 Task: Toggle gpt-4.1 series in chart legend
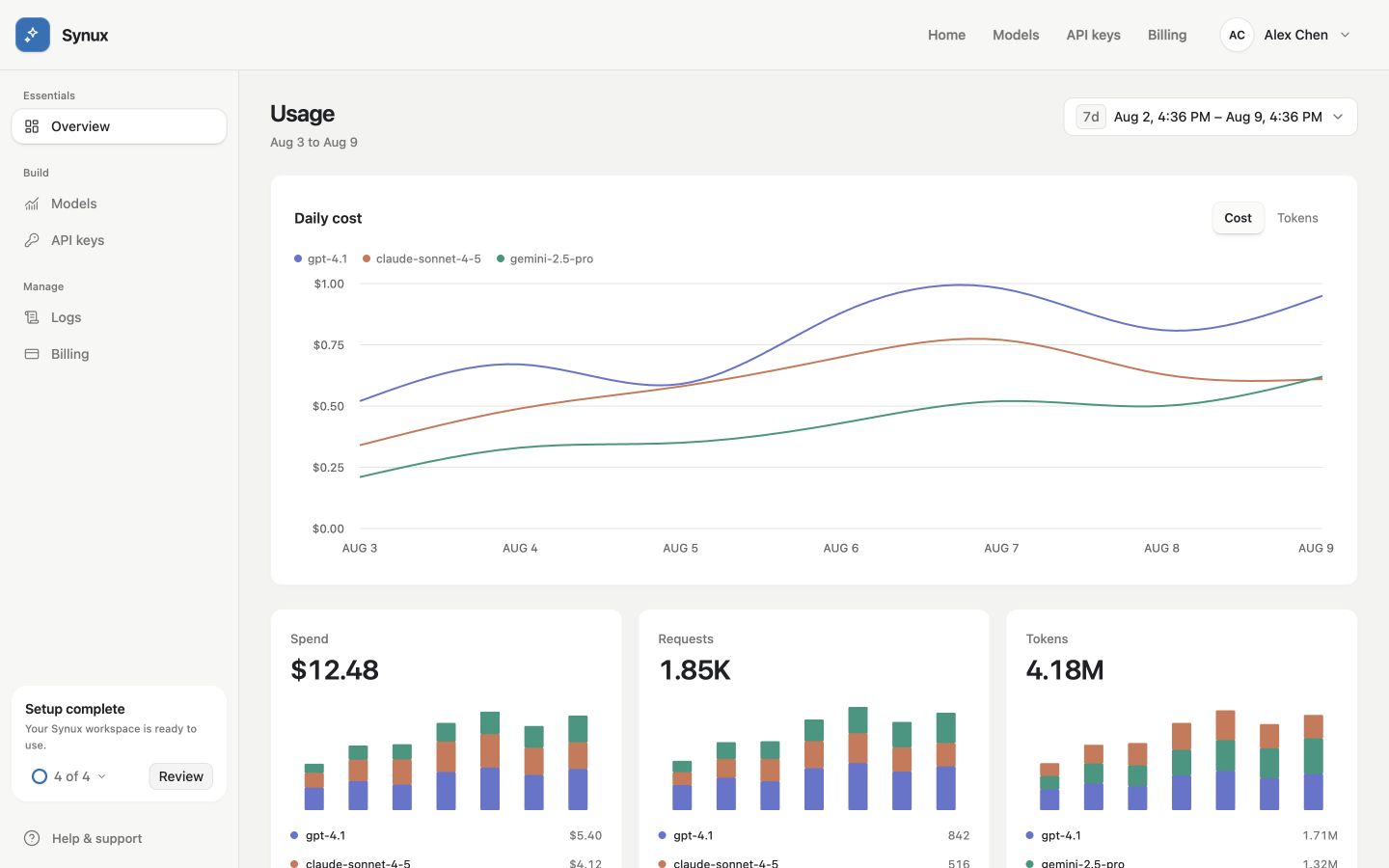pyautogui.click(x=320, y=258)
